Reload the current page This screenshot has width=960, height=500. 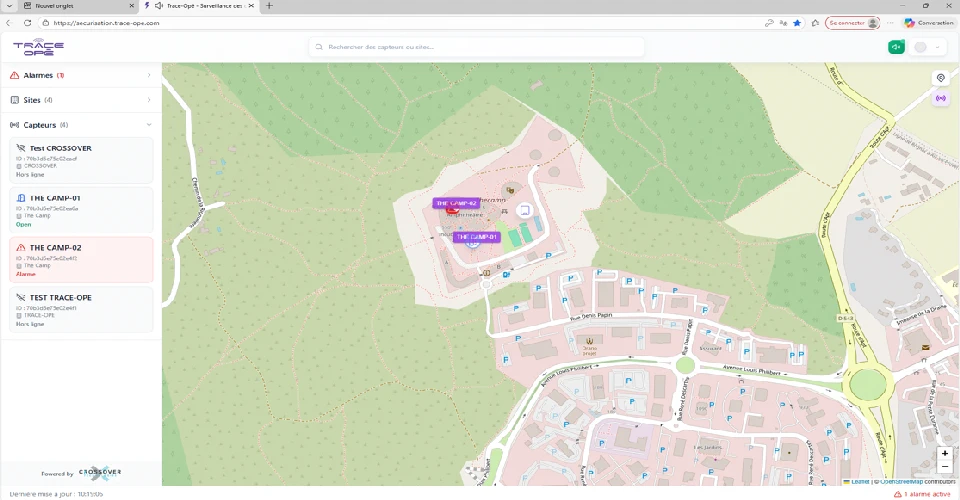pos(28,23)
